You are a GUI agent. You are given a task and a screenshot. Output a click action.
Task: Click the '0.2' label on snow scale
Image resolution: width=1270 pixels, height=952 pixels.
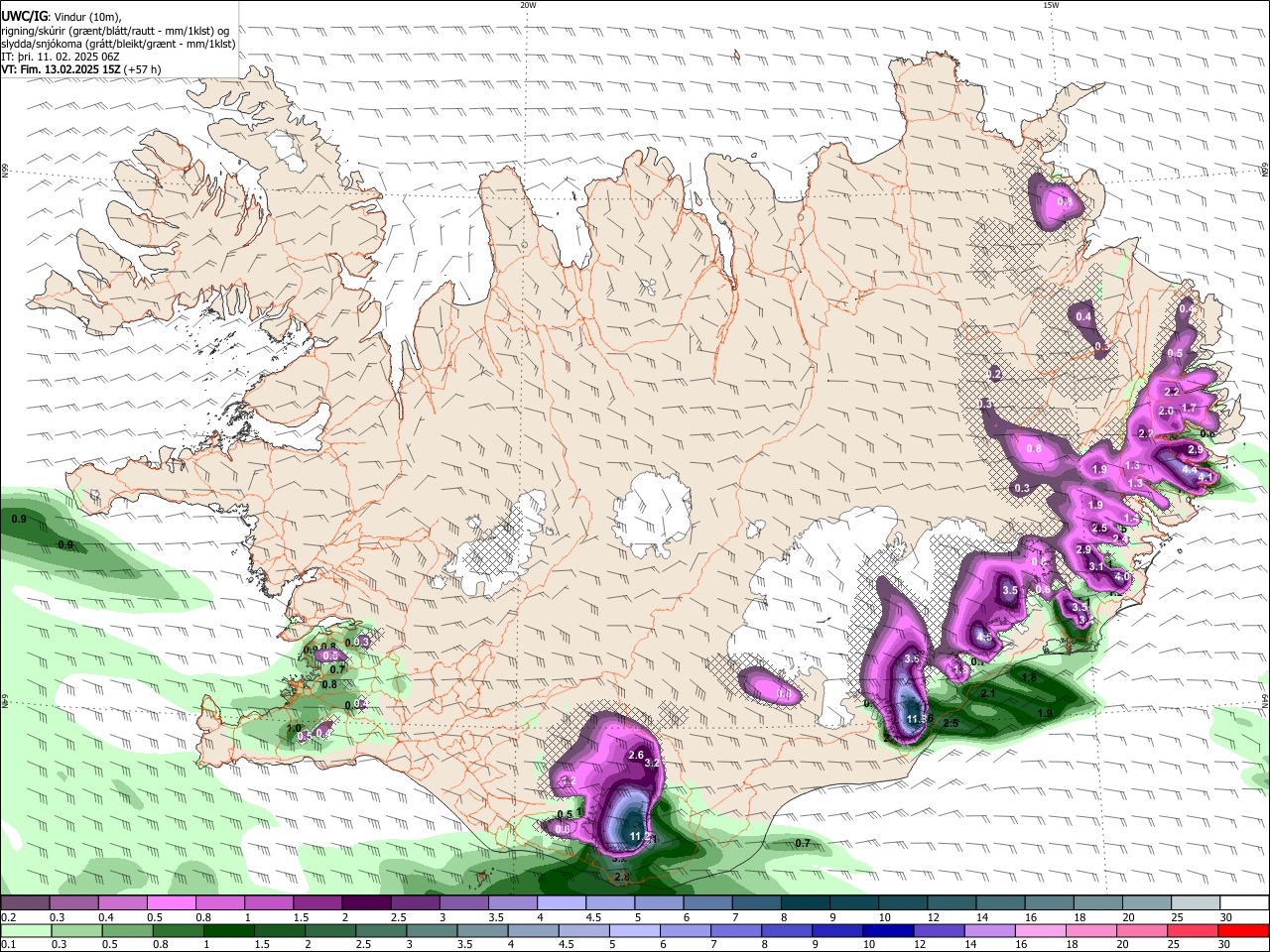(x=8, y=917)
